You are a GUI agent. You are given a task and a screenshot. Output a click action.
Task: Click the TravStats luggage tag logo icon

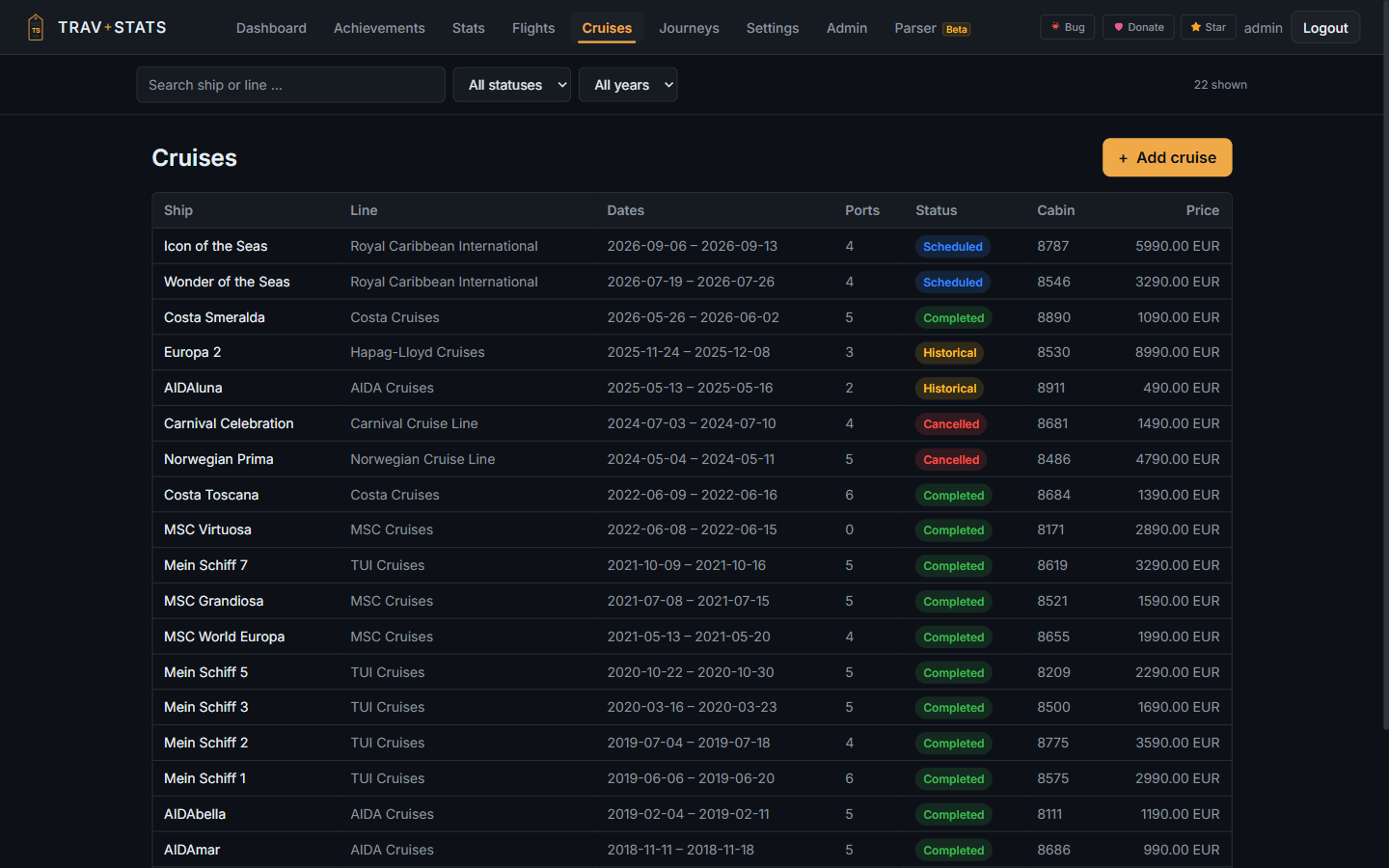click(36, 27)
